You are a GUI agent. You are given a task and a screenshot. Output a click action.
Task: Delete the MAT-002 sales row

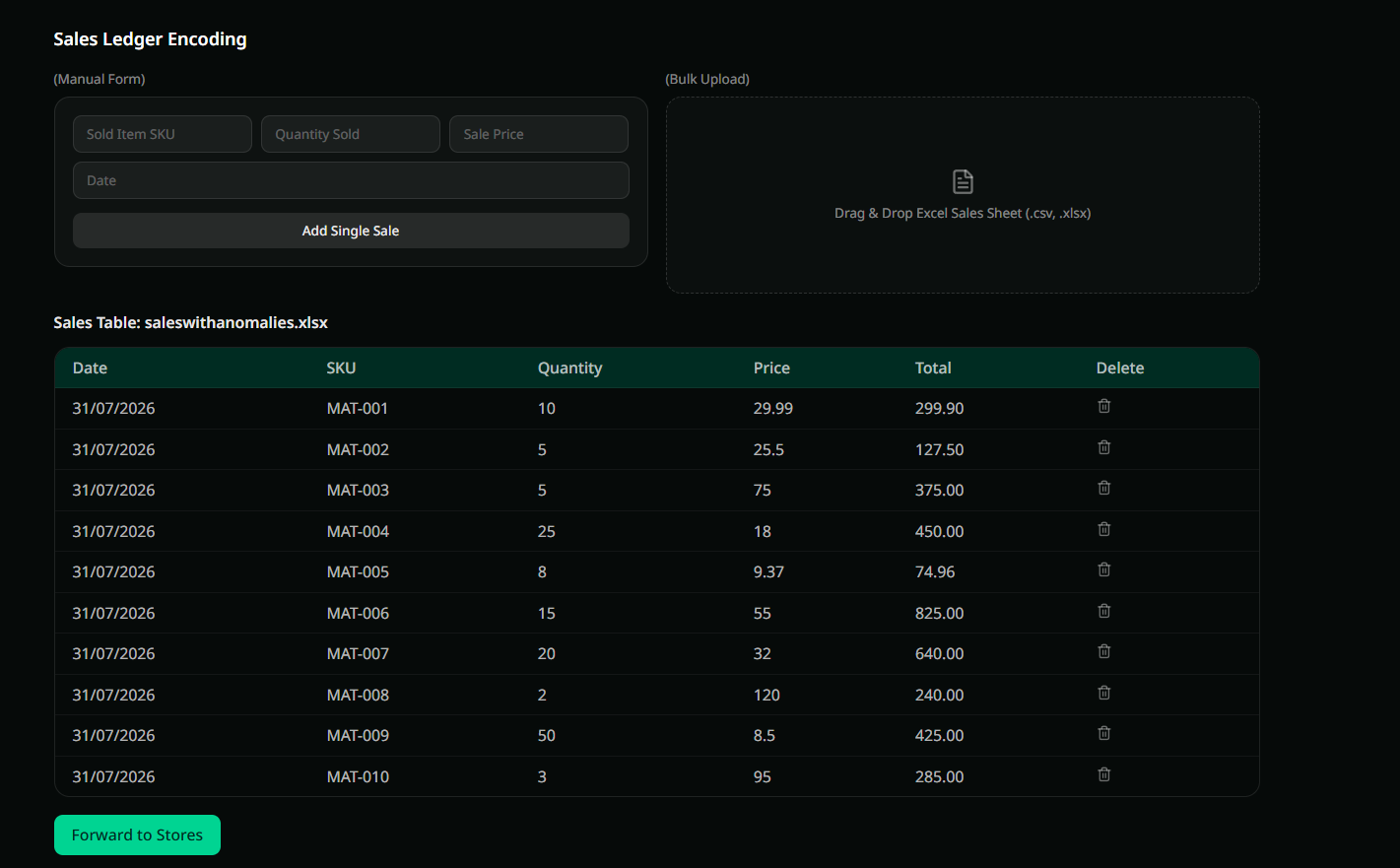[1104, 447]
